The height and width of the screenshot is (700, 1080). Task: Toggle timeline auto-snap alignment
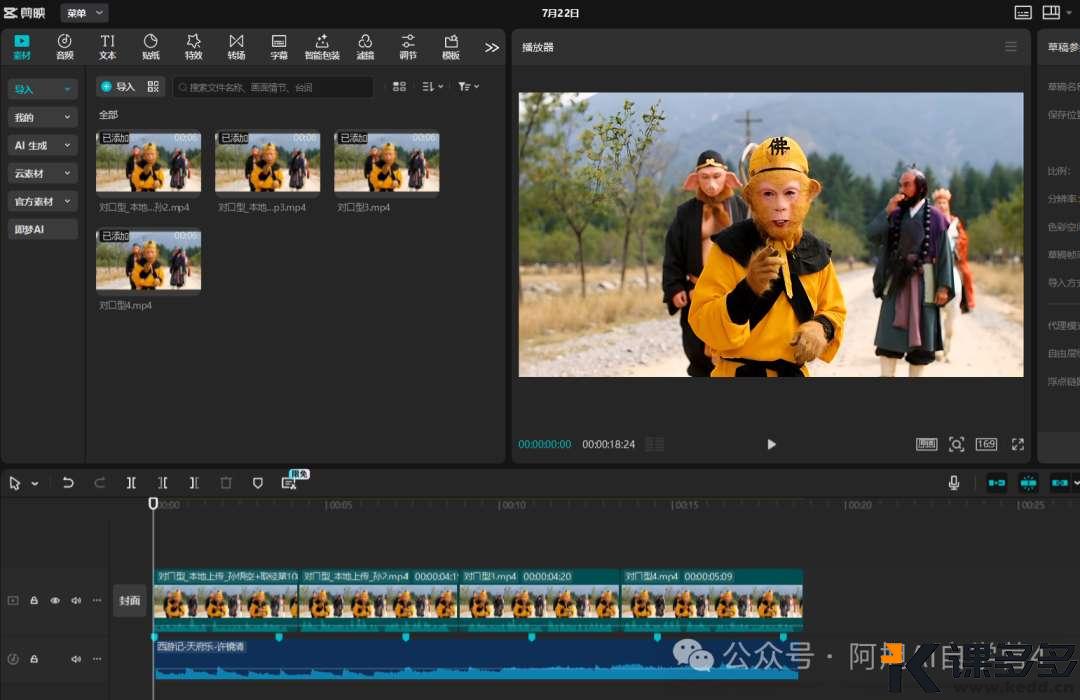1028,483
